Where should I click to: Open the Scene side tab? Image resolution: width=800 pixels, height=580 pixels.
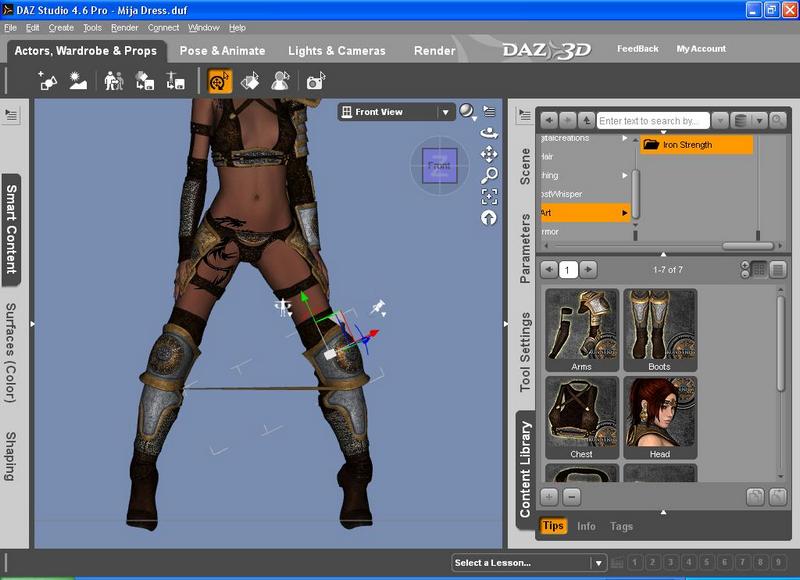click(x=524, y=166)
